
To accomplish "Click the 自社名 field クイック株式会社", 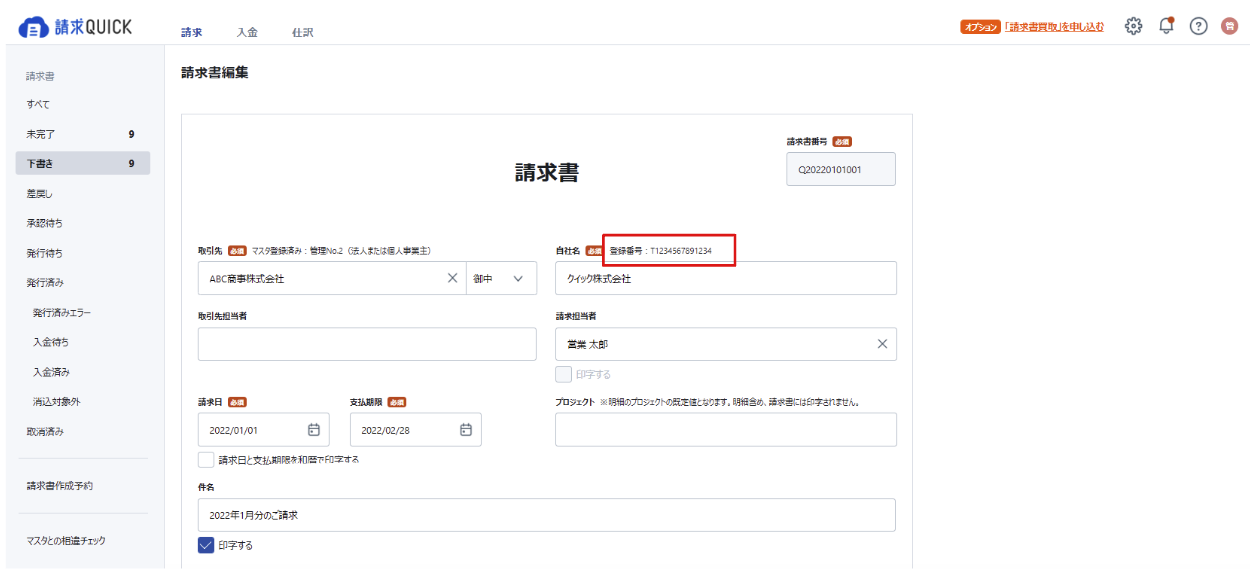I will point(726,279).
